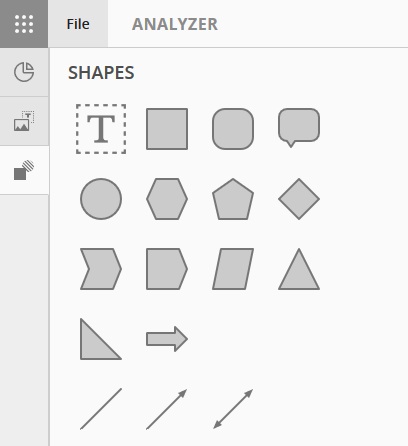
Task: Select the Text box shape
Action: (101, 129)
